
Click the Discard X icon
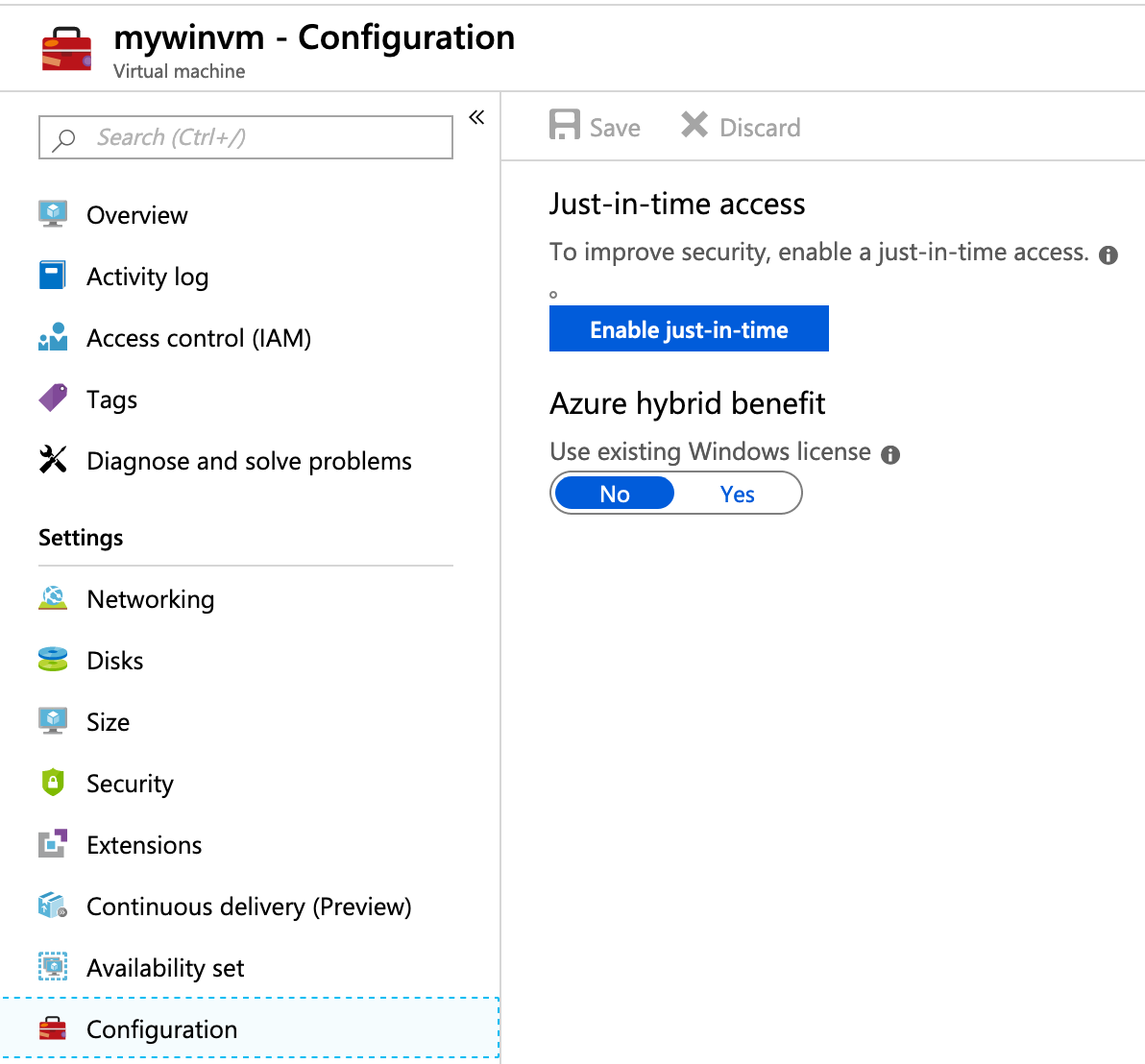point(694,125)
